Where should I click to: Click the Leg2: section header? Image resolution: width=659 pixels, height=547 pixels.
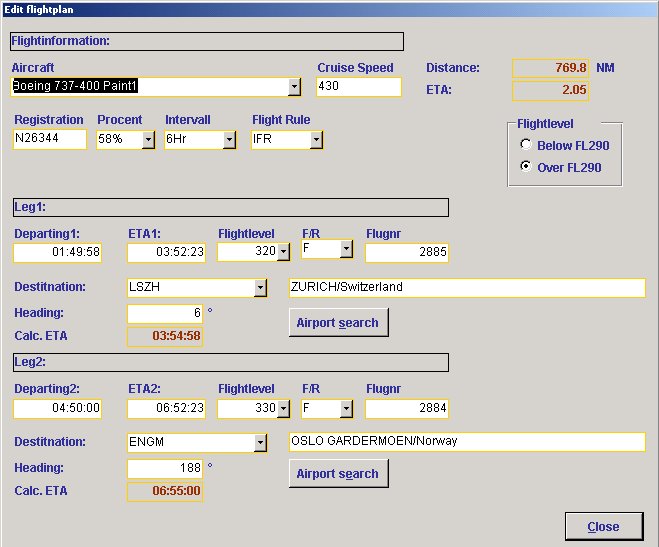coord(231,362)
